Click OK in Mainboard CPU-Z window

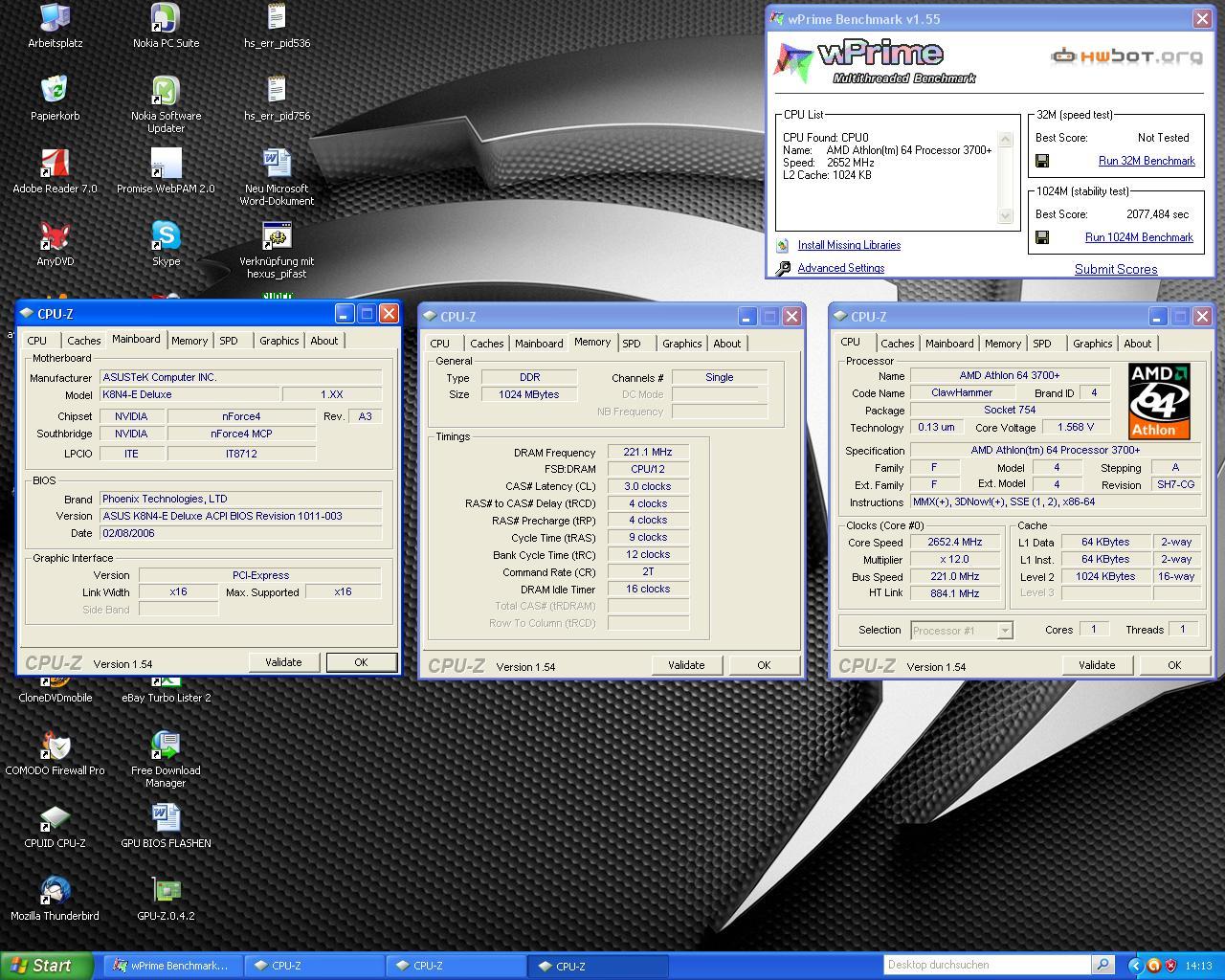point(361,662)
